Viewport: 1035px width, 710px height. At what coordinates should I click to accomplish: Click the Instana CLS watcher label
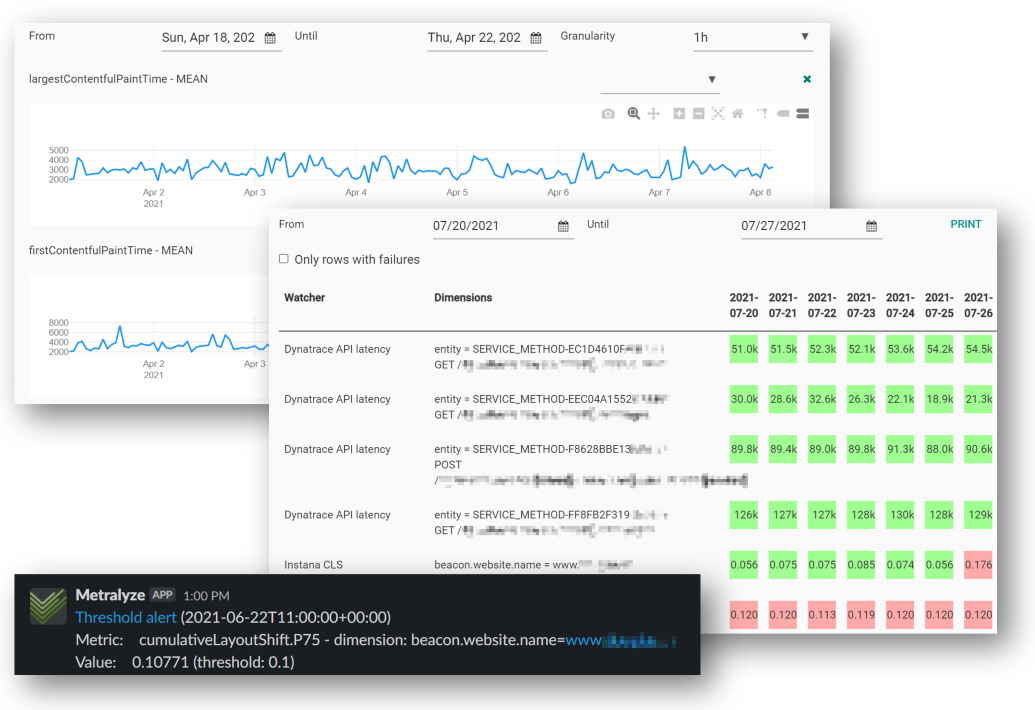click(x=314, y=565)
